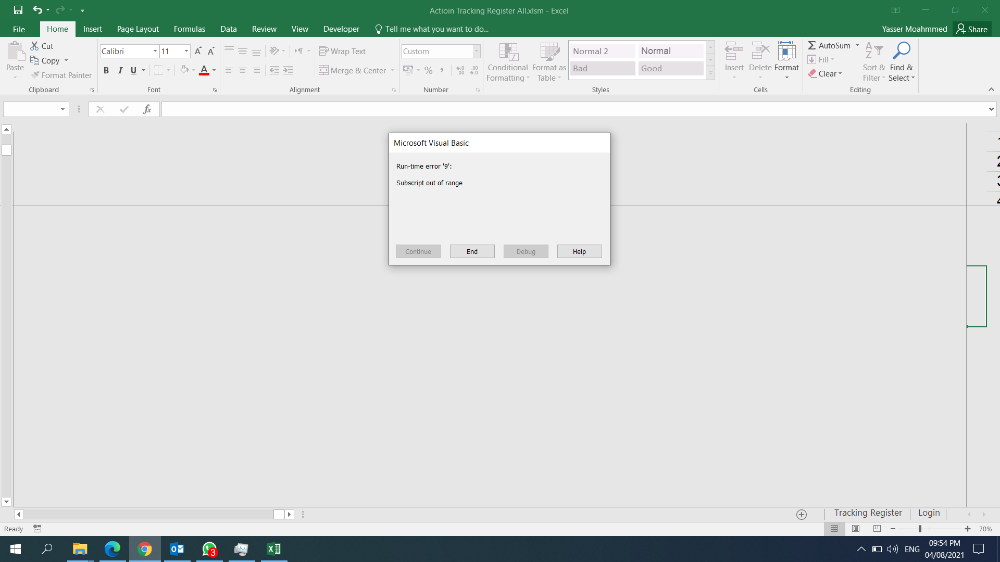
Task: Open the font size dropdown
Action: point(186,51)
